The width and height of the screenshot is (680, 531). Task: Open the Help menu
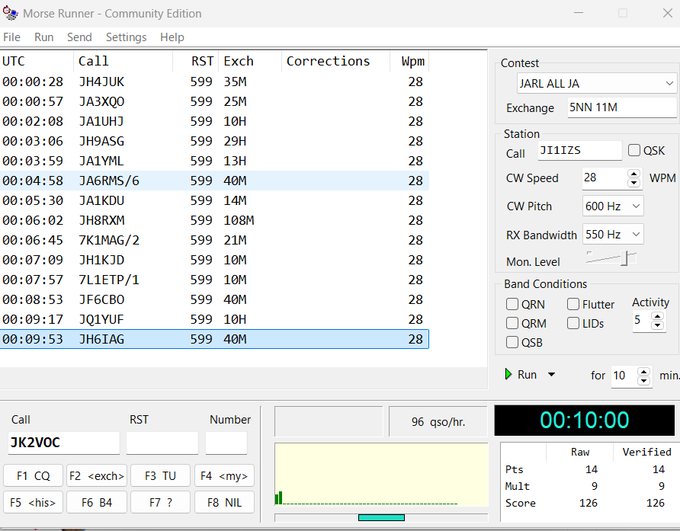(172, 37)
